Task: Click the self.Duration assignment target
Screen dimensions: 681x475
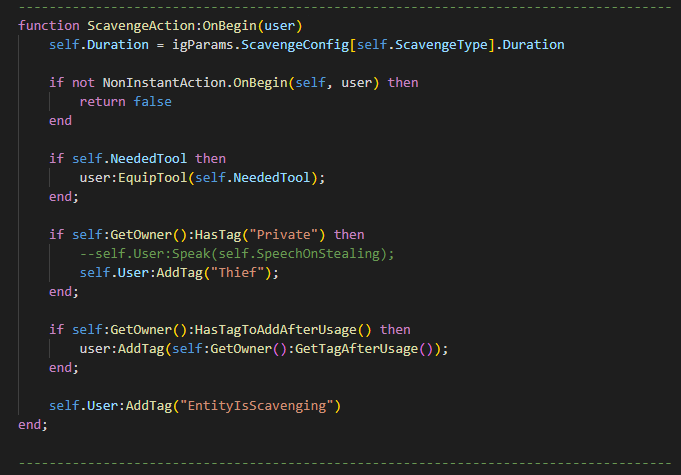Action: tap(99, 45)
